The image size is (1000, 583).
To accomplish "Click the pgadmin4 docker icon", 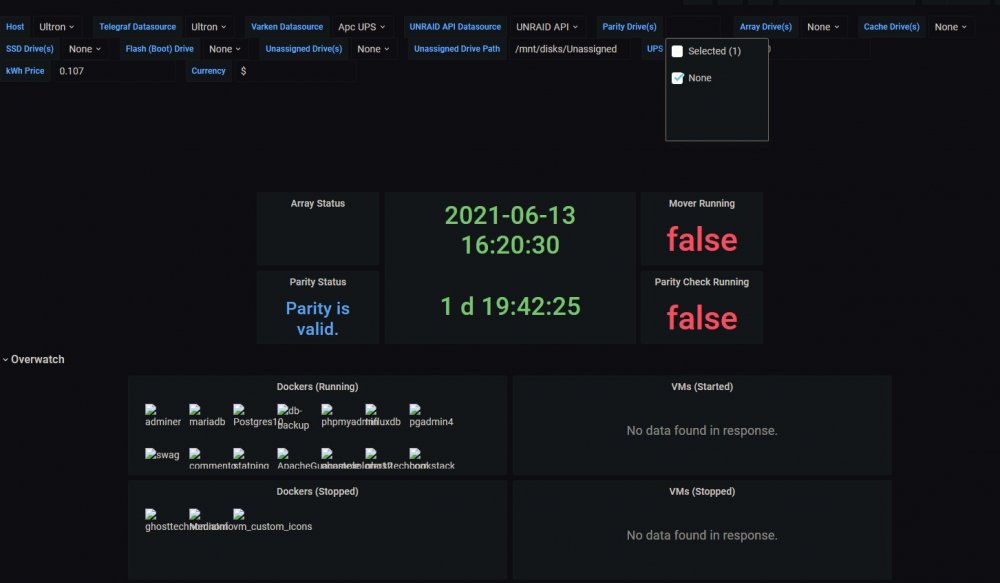I will pos(415,410).
